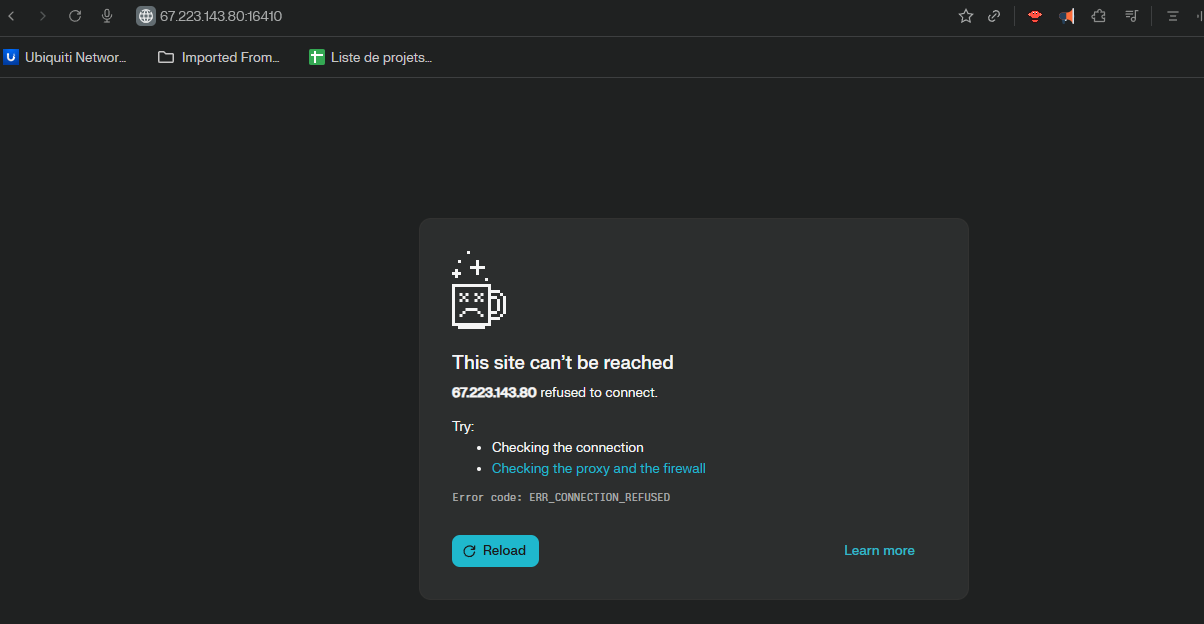Viewport: 1204px width, 624px height.
Task: Click the Learn more link
Action: (879, 551)
